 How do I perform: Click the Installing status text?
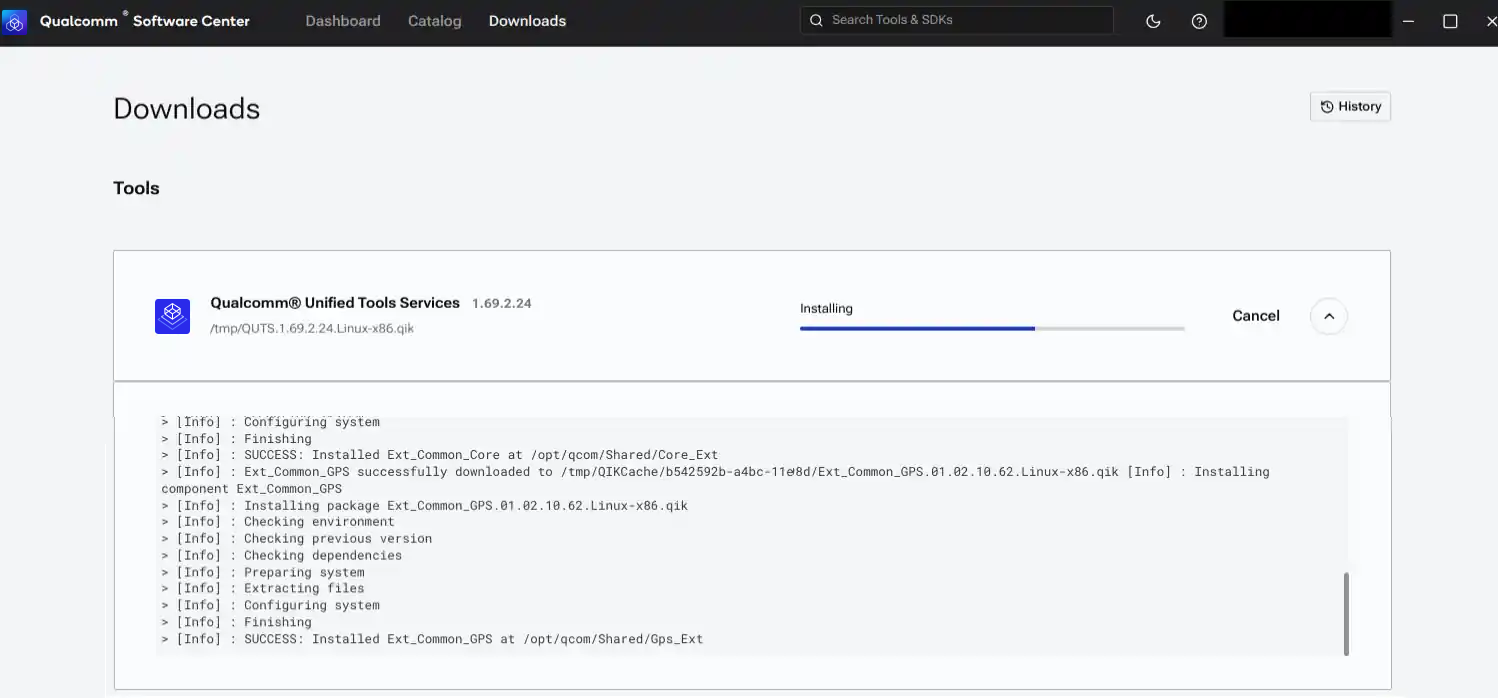pyautogui.click(x=826, y=309)
